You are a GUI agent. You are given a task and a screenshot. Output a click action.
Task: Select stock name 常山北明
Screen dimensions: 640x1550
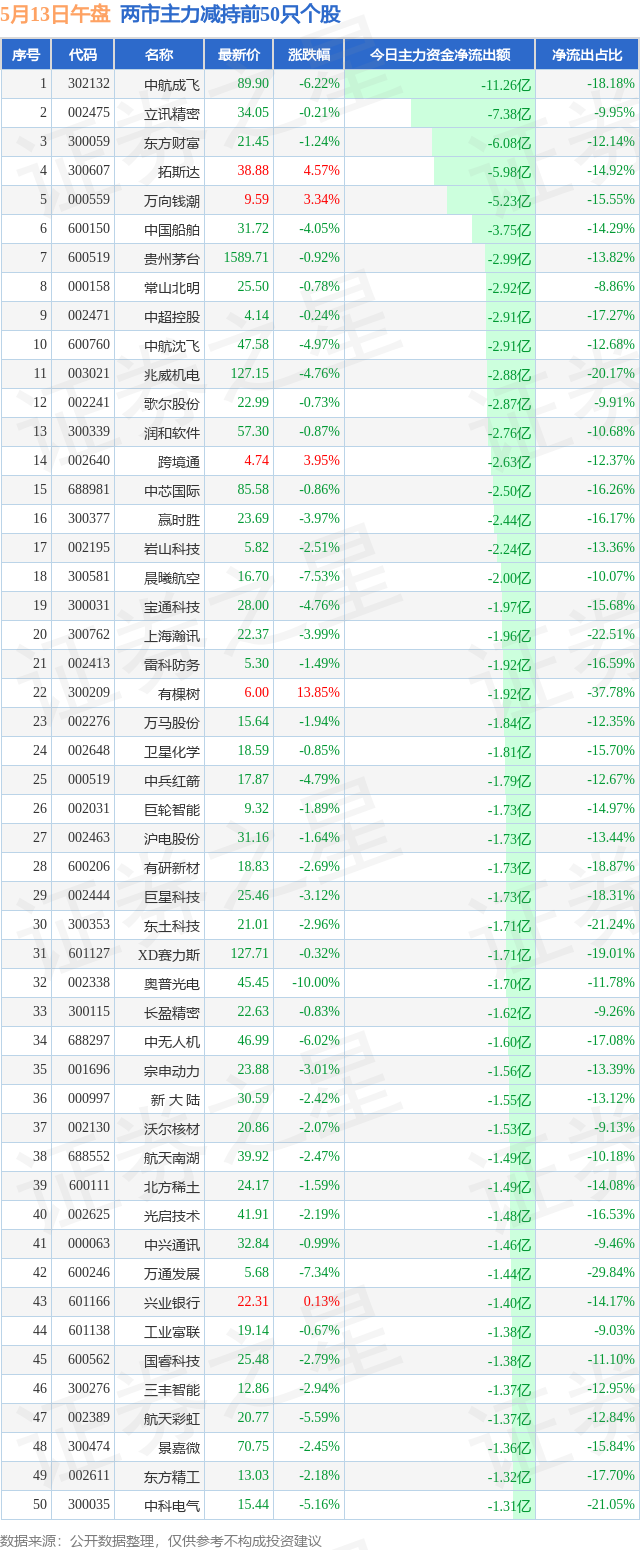172,287
